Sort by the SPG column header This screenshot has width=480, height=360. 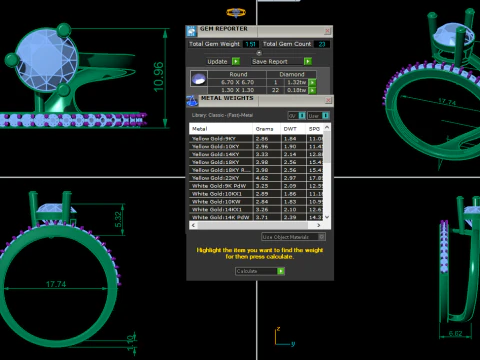[x=315, y=129]
